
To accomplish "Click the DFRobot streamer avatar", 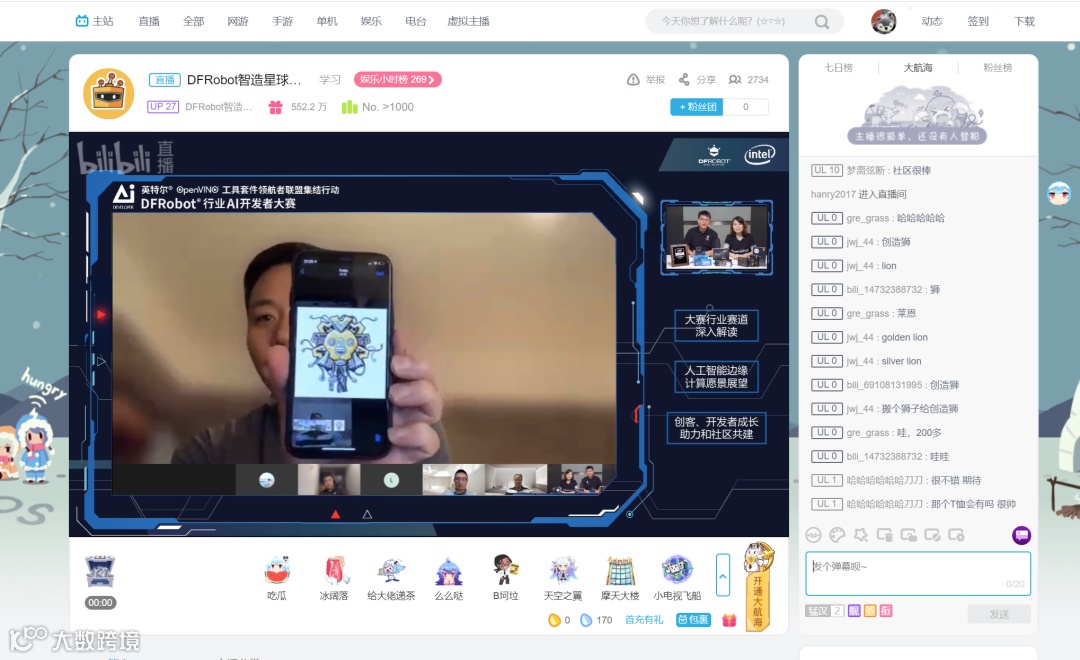I will (108, 94).
